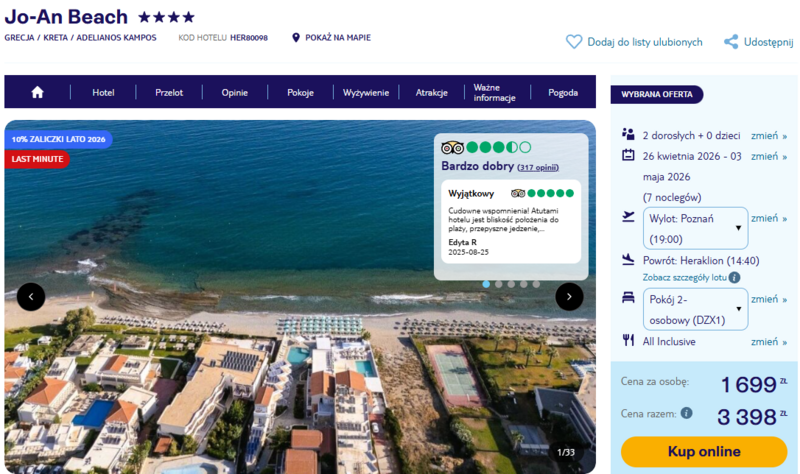Open the Wylot: Poznań departure dropdown
This screenshot has height=474, width=800.
695,228
